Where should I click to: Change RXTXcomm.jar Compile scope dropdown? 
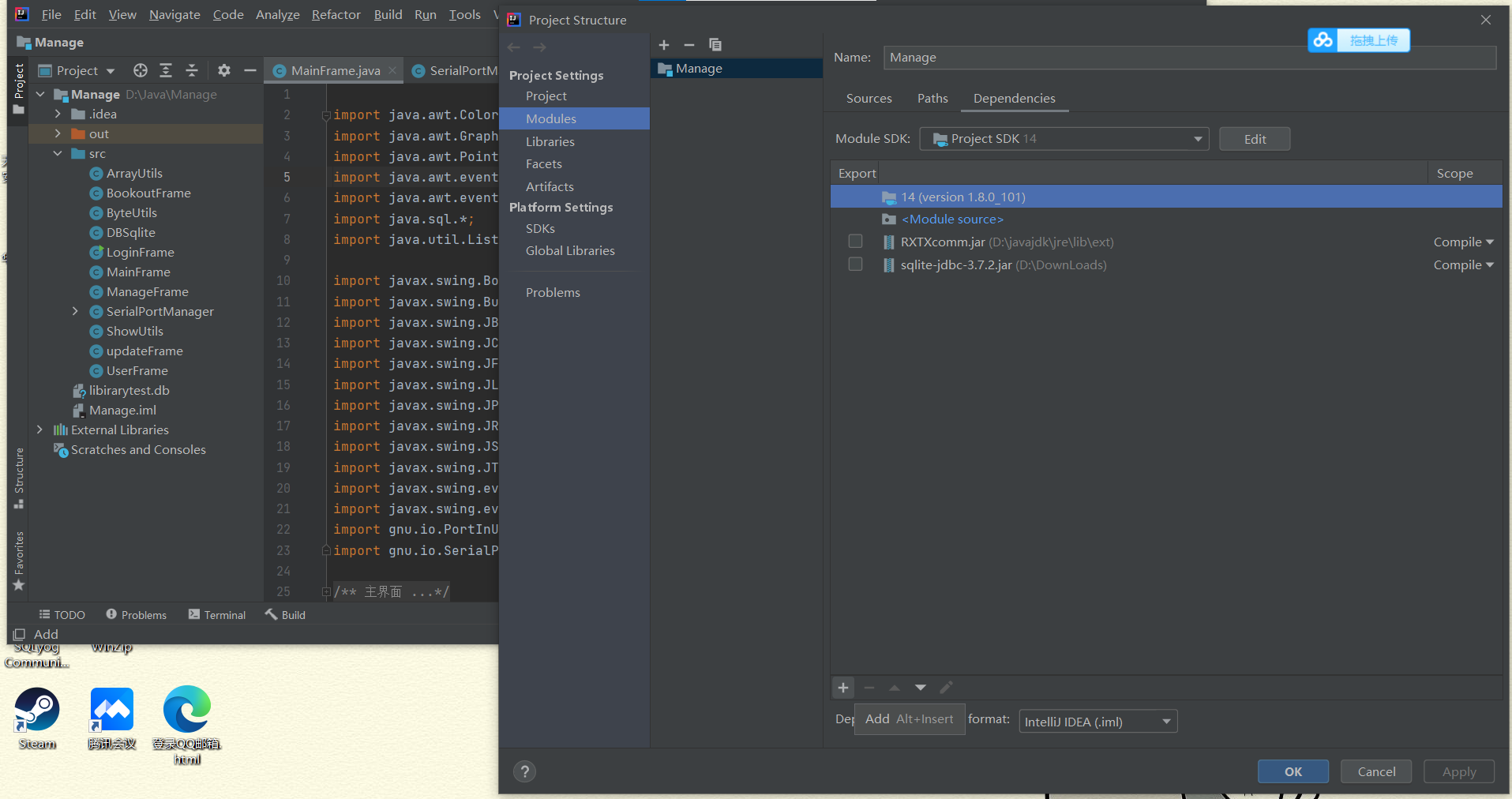click(1463, 242)
